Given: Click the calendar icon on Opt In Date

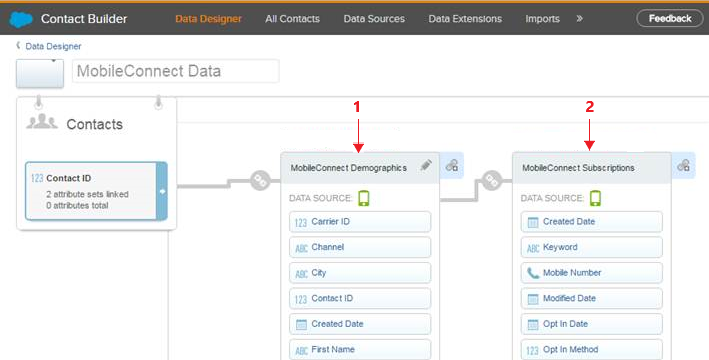Looking at the screenshot, I should [533, 325].
